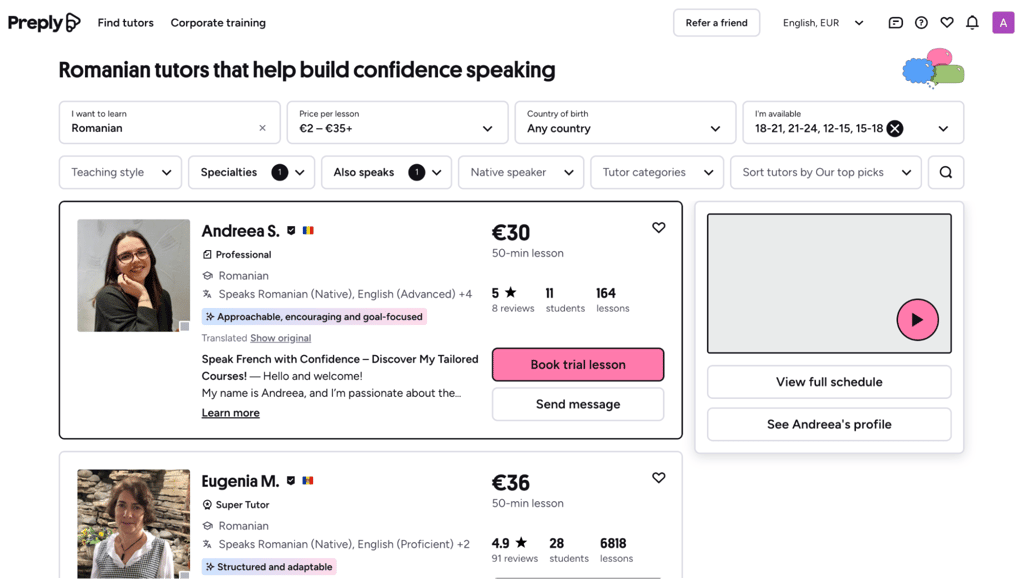Open the Native speaker filter
The image size is (1024, 579).
[x=520, y=172]
